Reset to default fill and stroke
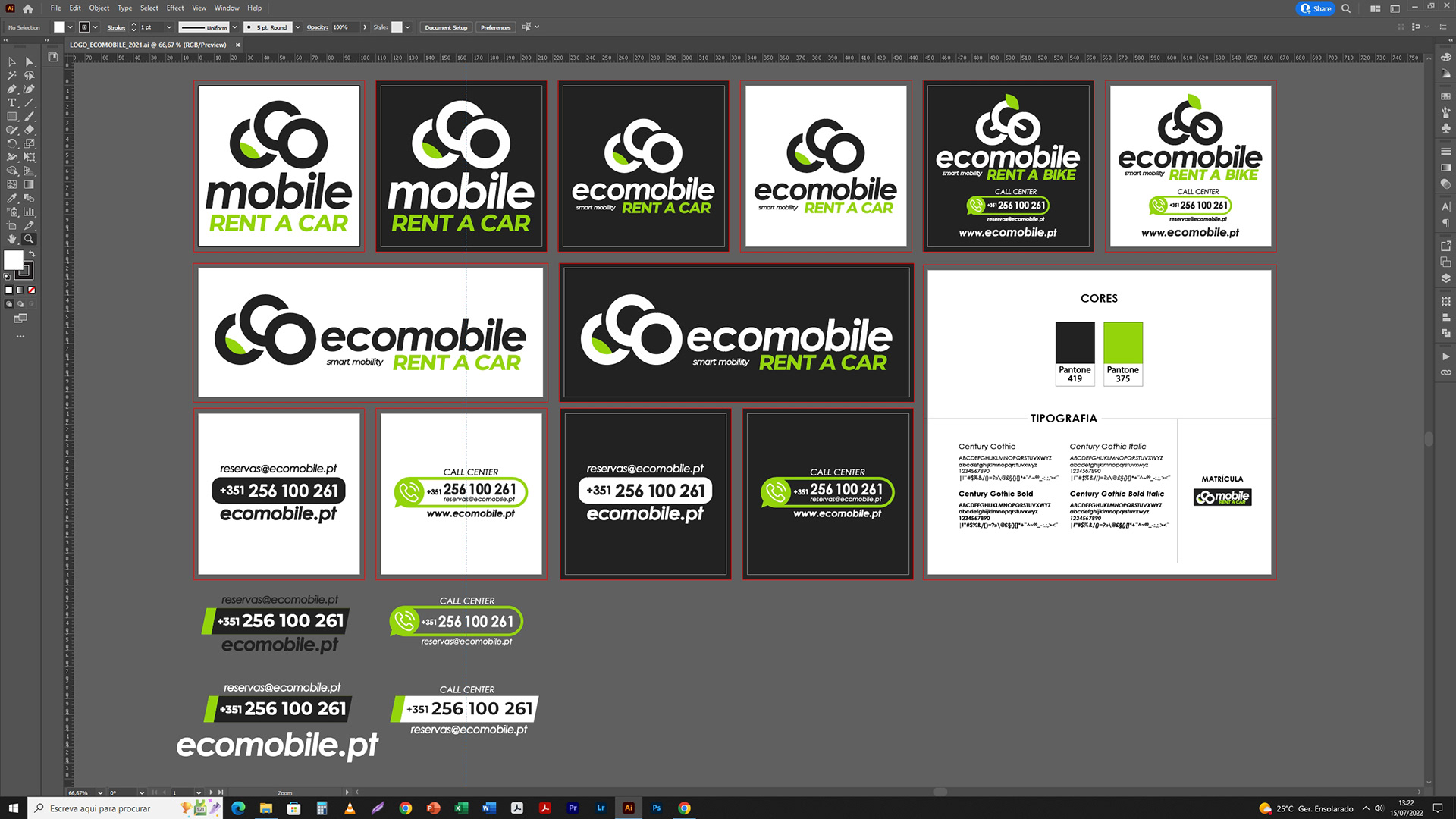The image size is (1456, 819). coord(8,277)
